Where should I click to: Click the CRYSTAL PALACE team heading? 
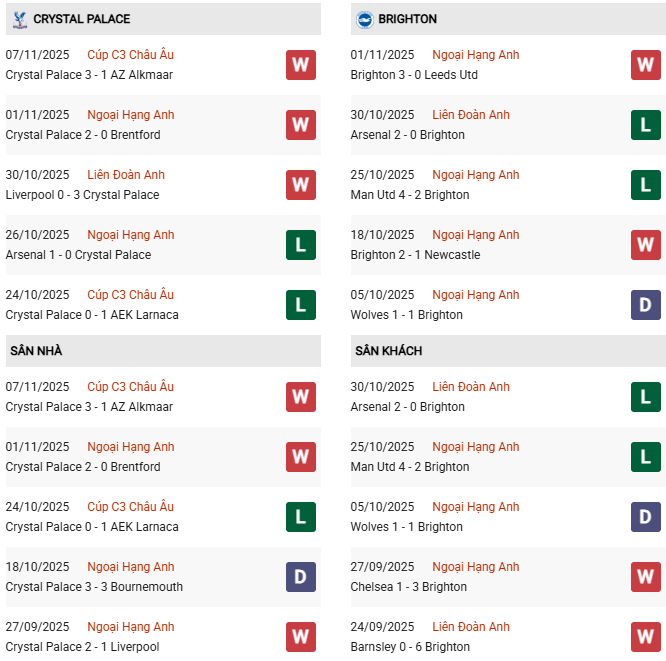pos(81,19)
